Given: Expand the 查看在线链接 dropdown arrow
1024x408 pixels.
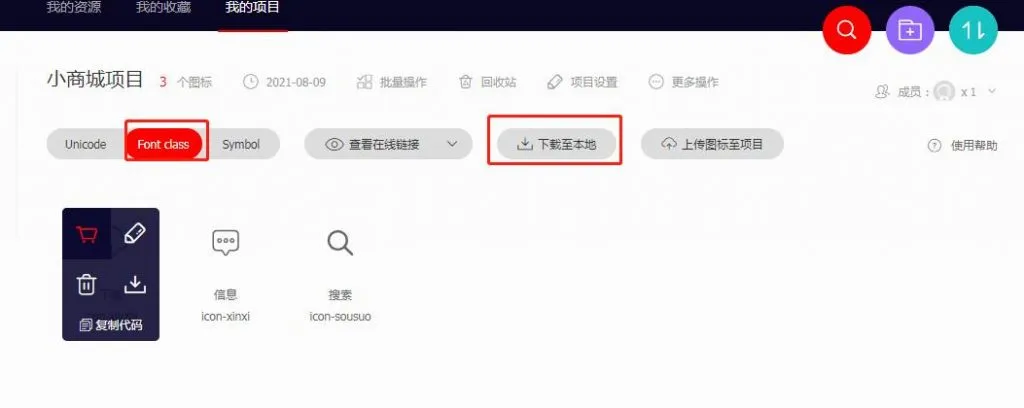Looking at the screenshot, I should tap(452, 144).
